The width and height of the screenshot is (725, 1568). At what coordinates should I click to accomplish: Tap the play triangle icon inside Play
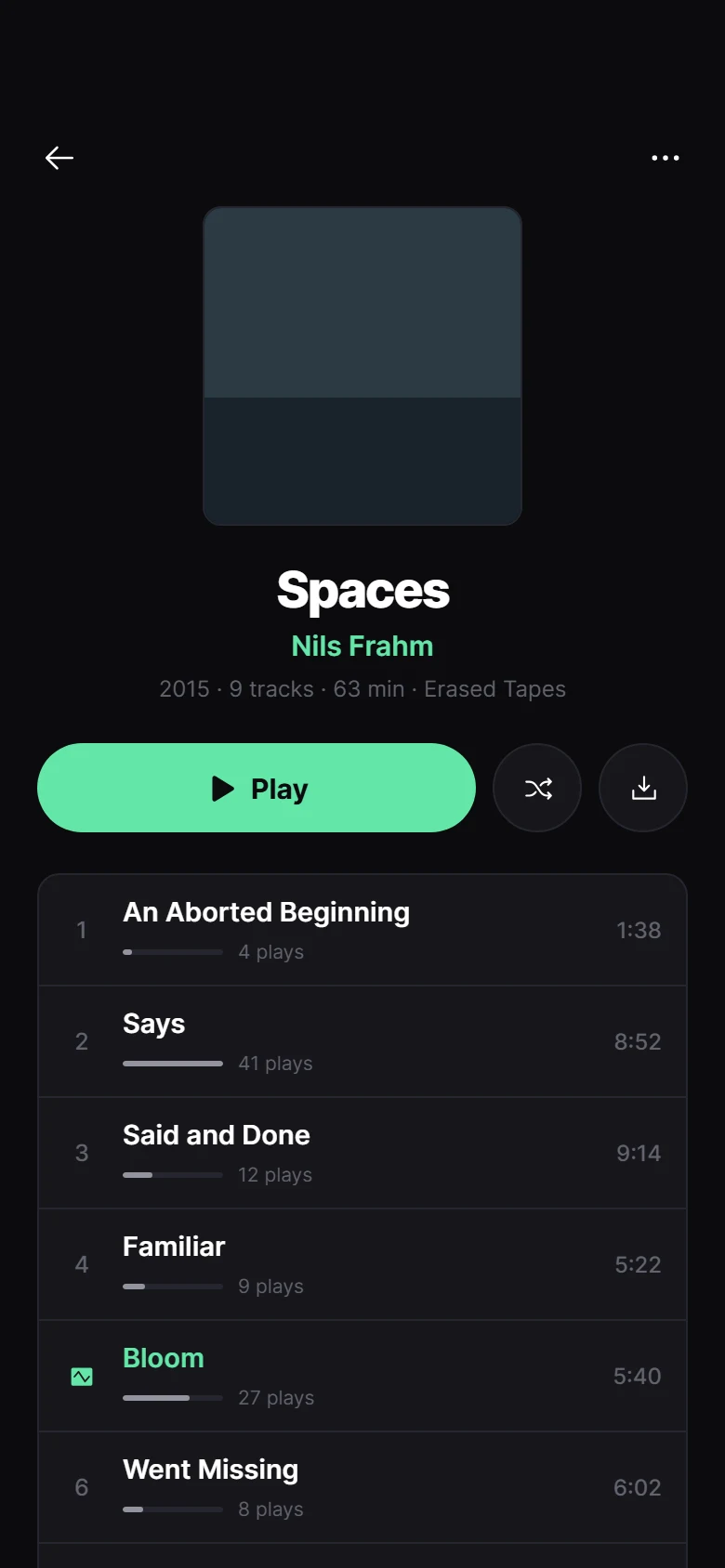pyautogui.click(x=223, y=789)
